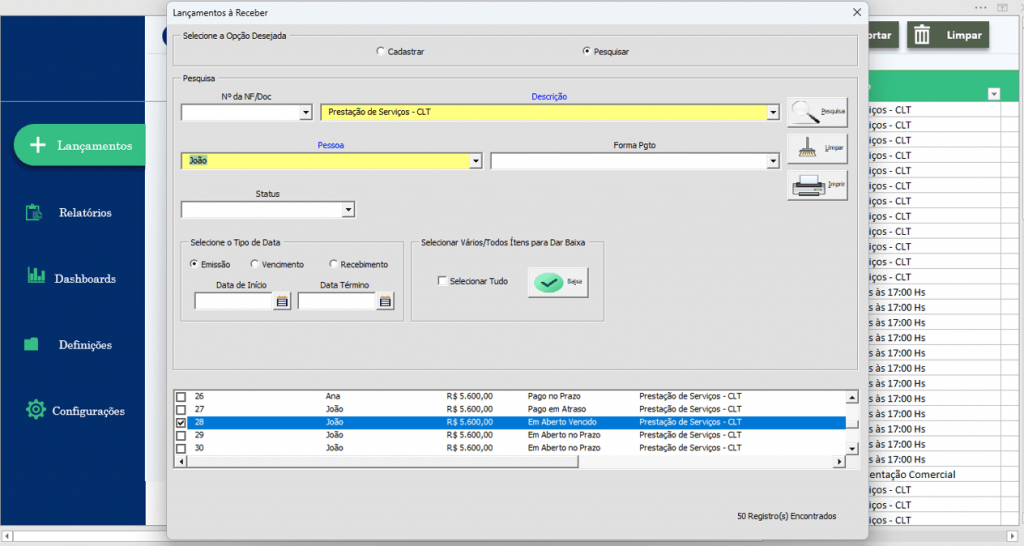Click the results list scroll-right arrow
This screenshot has width=1024, height=546.
(x=839, y=461)
